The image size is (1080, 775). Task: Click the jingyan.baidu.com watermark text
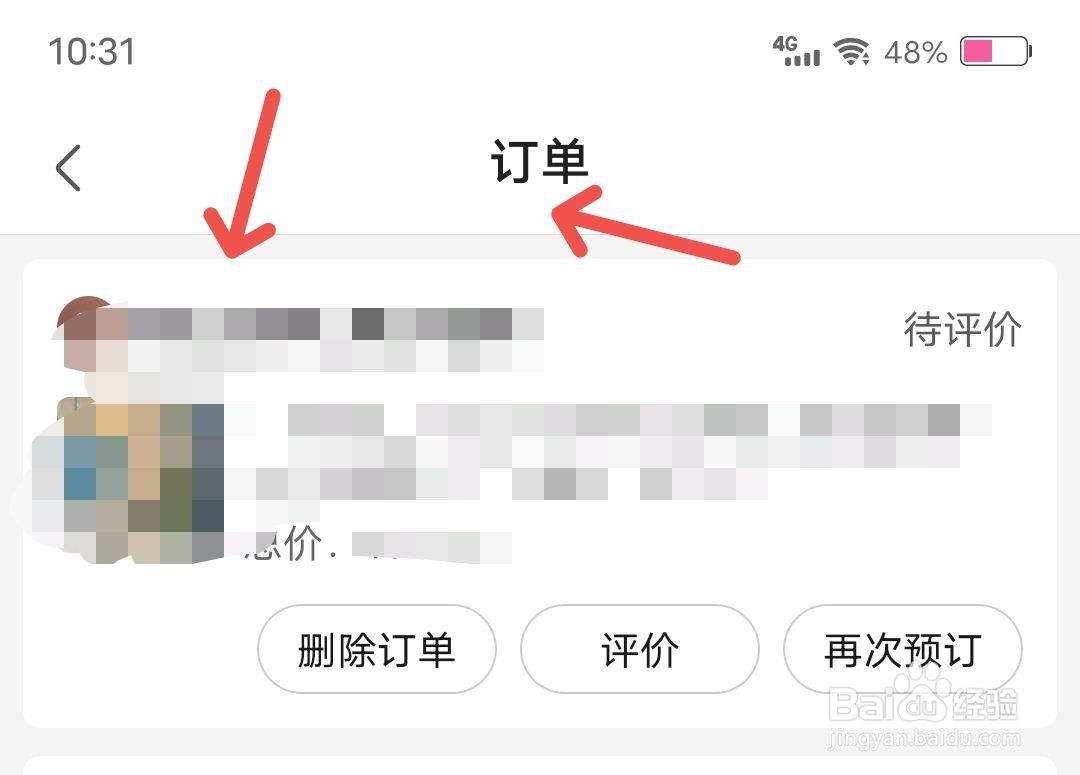pyautogui.click(x=924, y=738)
